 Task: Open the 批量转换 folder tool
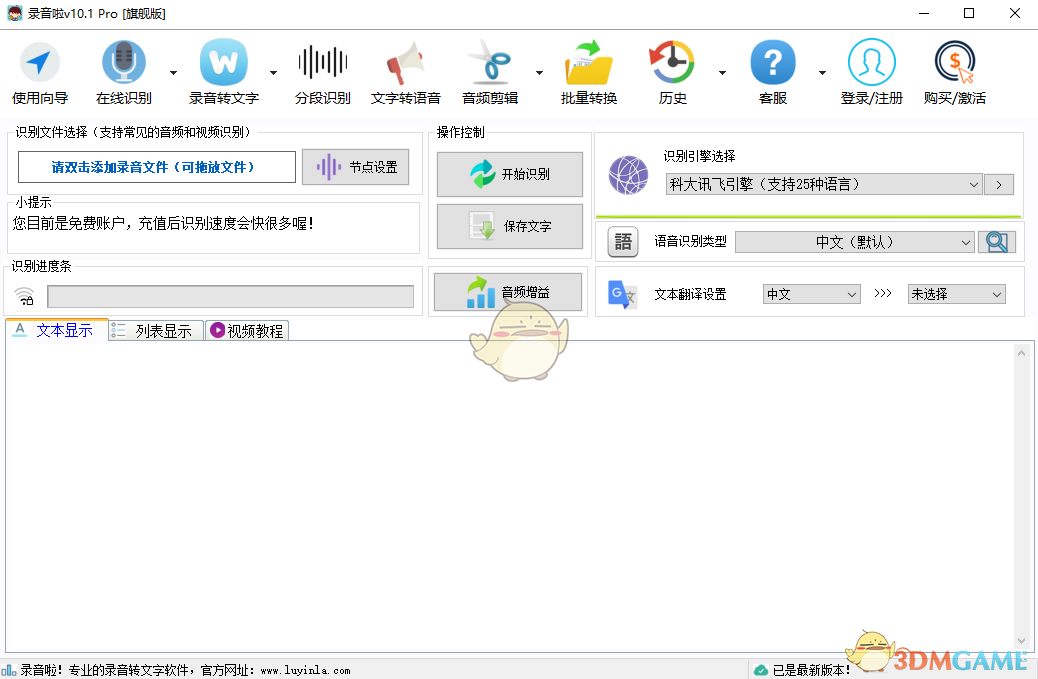tap(589, 73)
